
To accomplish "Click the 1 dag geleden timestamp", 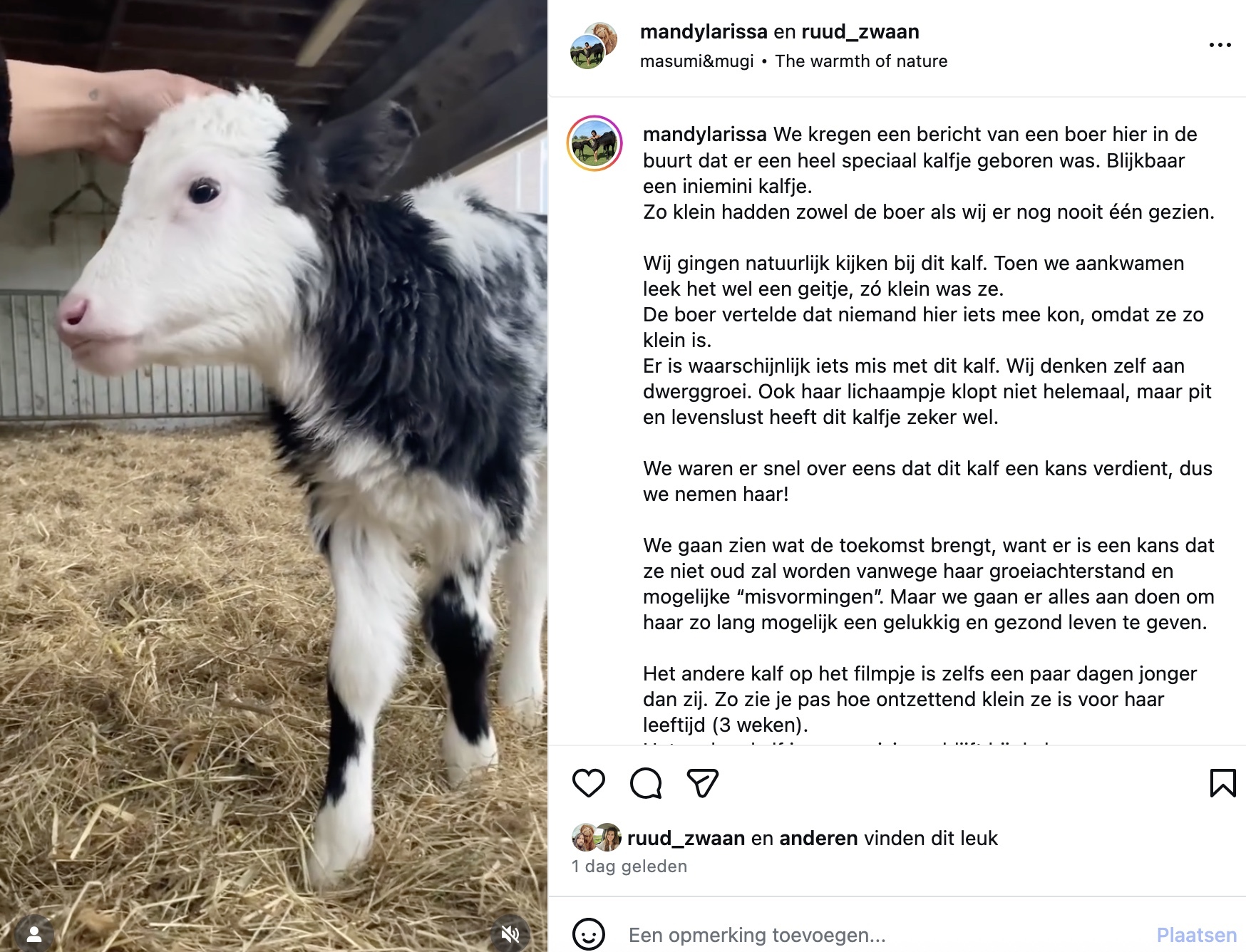I will [629, 866].
